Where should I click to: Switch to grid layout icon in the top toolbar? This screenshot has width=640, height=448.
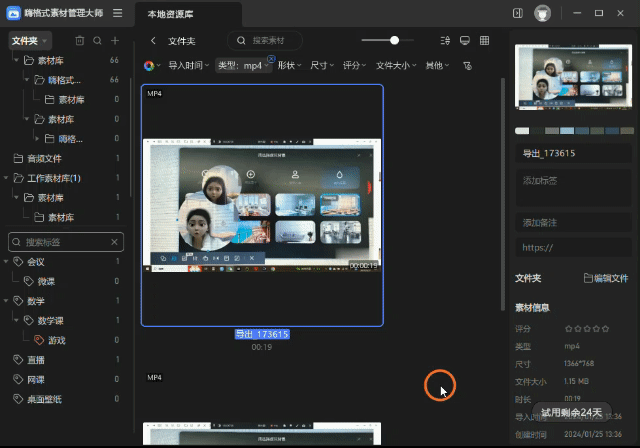[484, 40]
